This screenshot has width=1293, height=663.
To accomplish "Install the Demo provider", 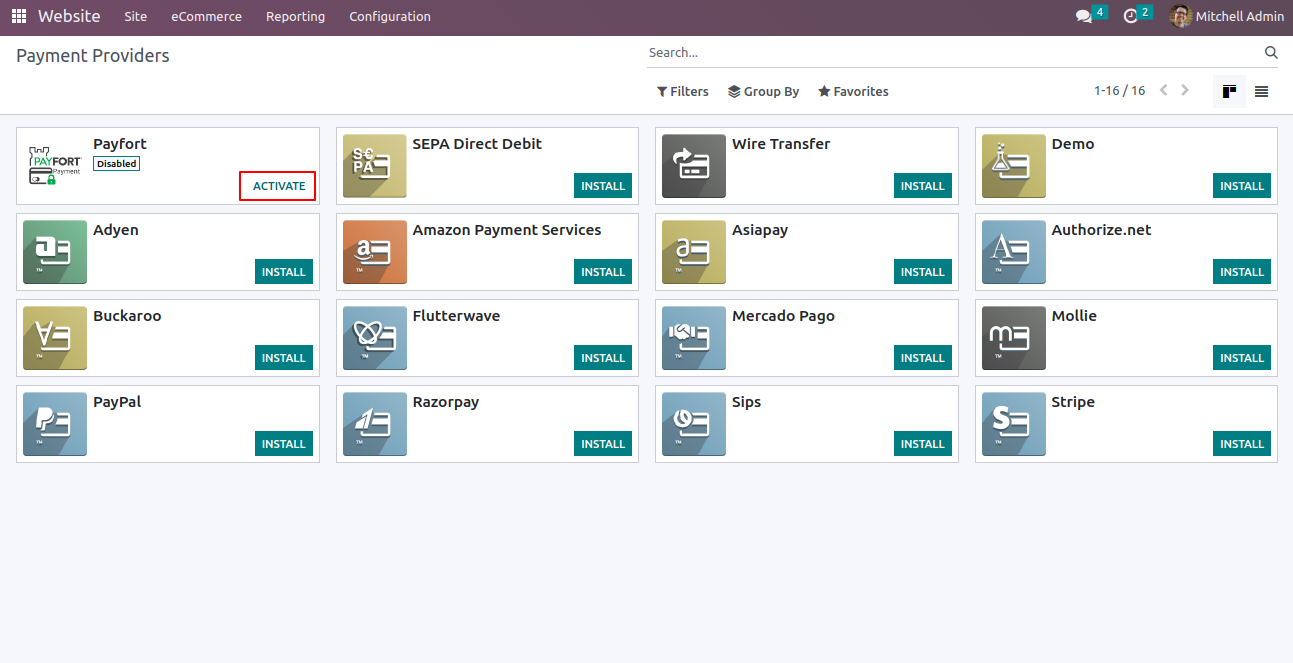I will click(1242, 186).
